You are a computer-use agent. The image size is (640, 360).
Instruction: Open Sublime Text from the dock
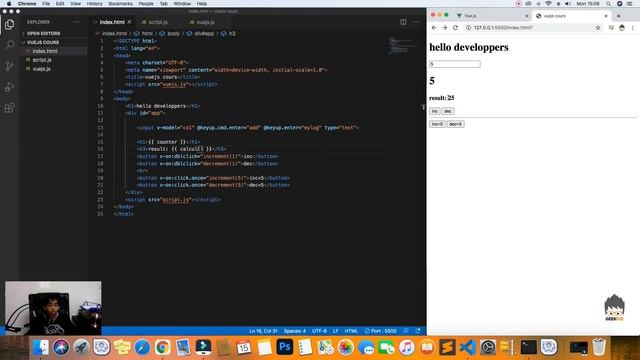pyautogui.click(x=447, y=347)
